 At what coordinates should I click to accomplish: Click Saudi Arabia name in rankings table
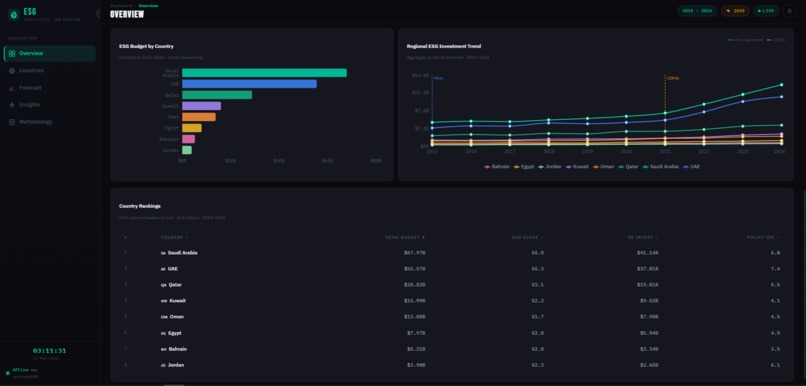click(x=182, y=253)
